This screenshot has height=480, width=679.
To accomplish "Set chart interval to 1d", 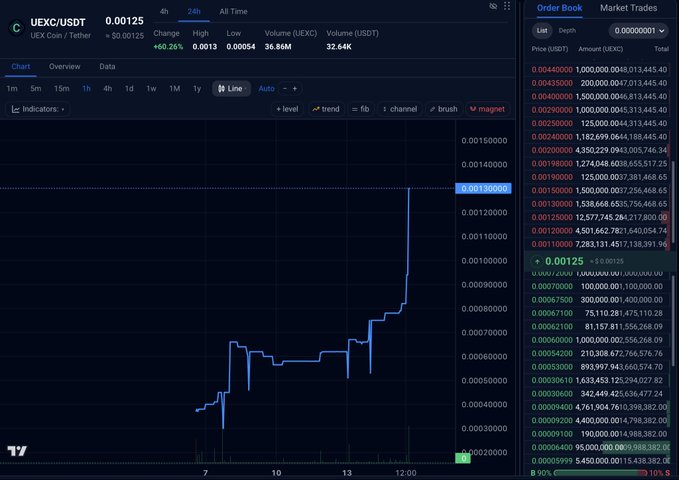I will click(129, 88).
